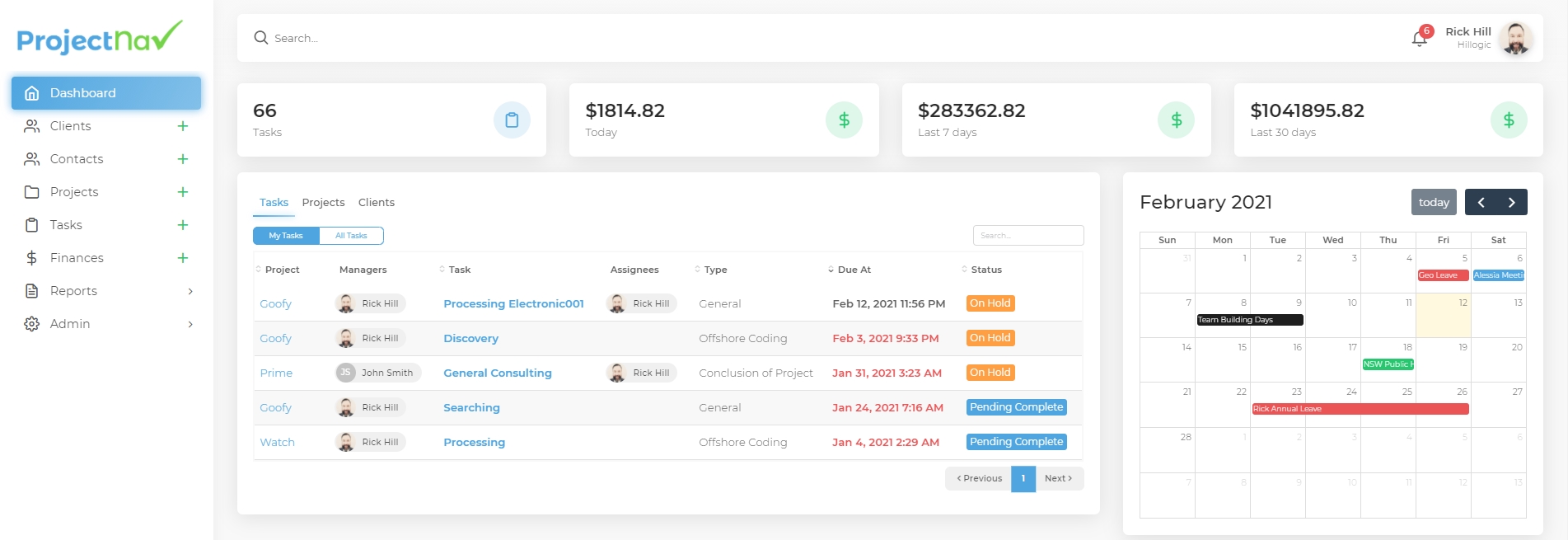Click the Alessia Meeting calendar event

pos(1499,275)
